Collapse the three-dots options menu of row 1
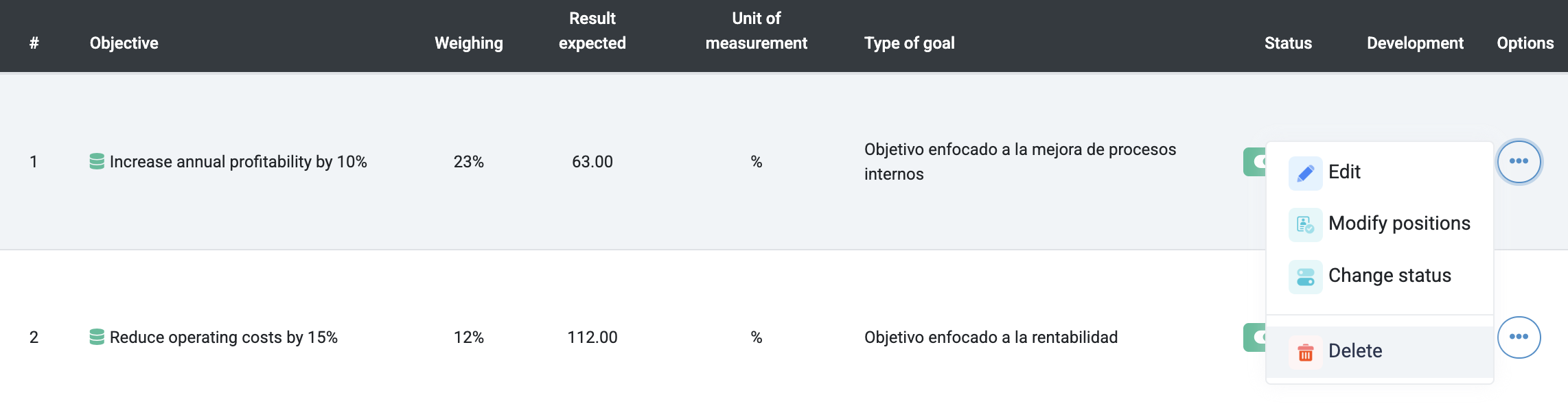 pos(1519,162)
